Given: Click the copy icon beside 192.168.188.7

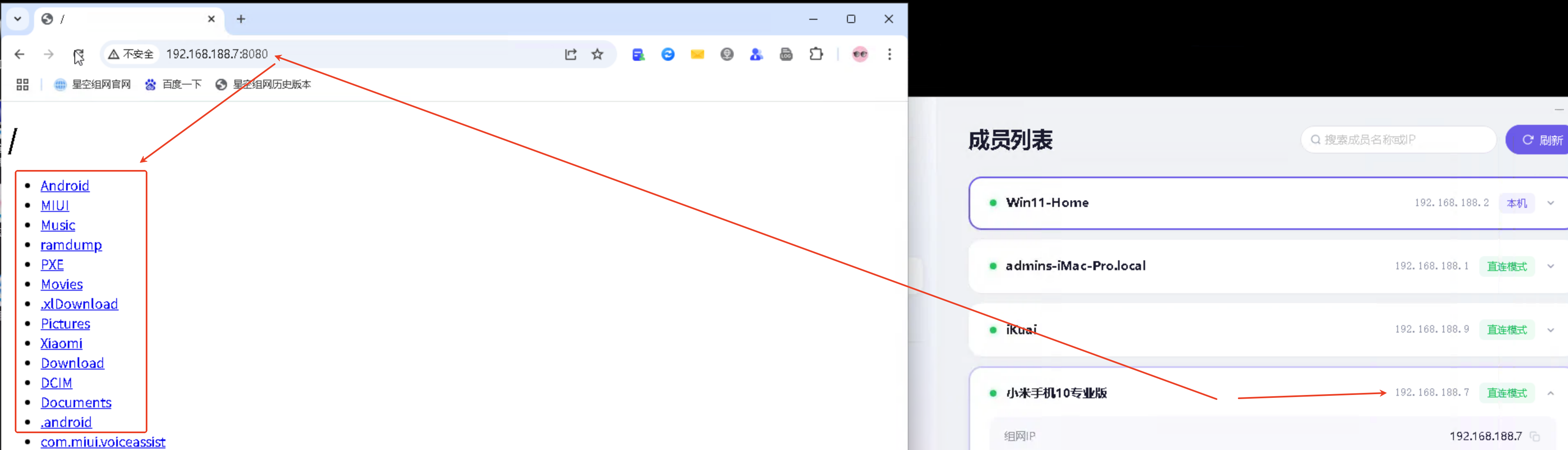Looking at the screenshot, I should 1534,436.
